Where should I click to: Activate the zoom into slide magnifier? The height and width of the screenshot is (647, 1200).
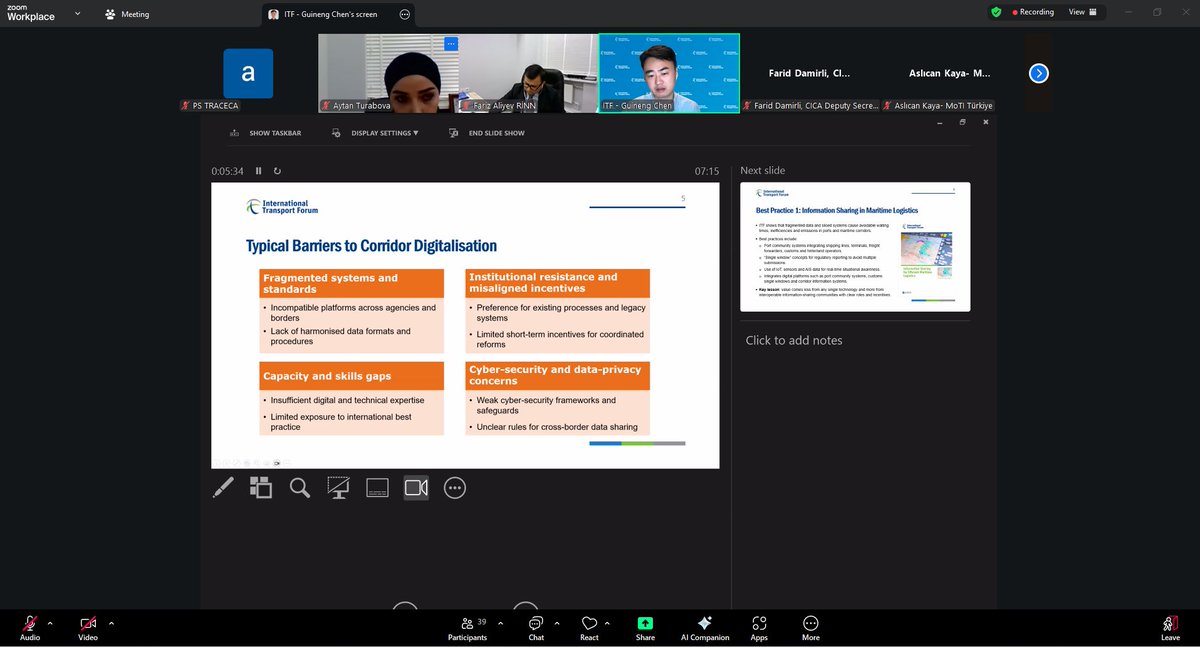point(299,487)
